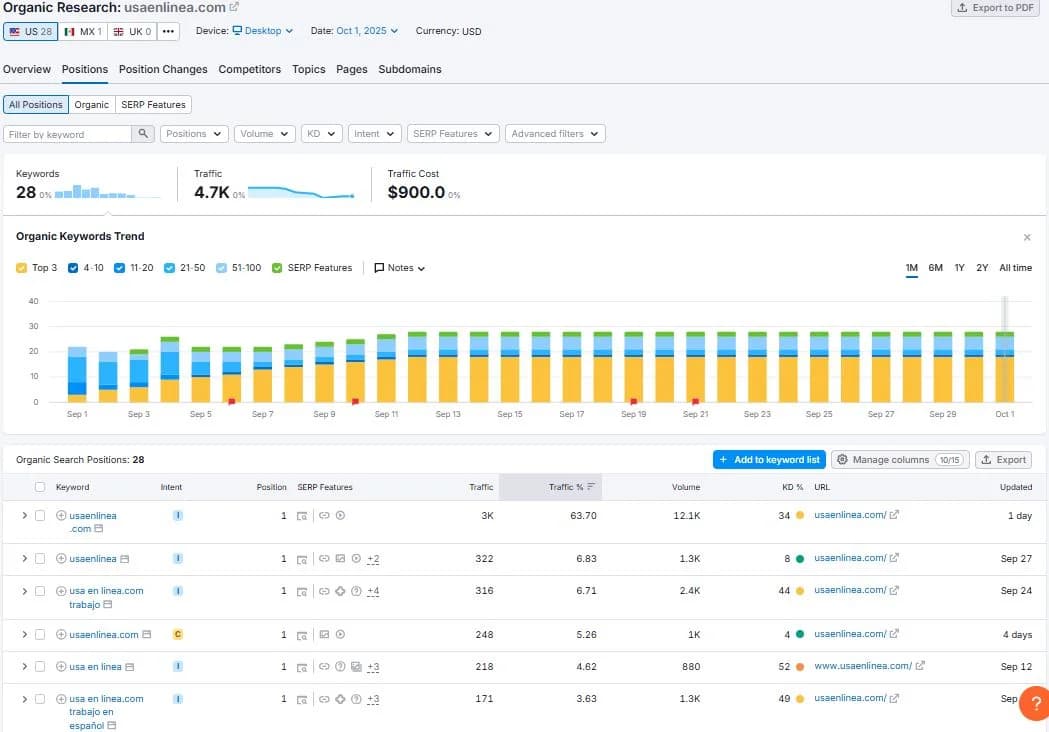Add keyword 'usaenlinea' via plus icon
The width and height of the screenshot is (1049, 732).
[61, 558]
